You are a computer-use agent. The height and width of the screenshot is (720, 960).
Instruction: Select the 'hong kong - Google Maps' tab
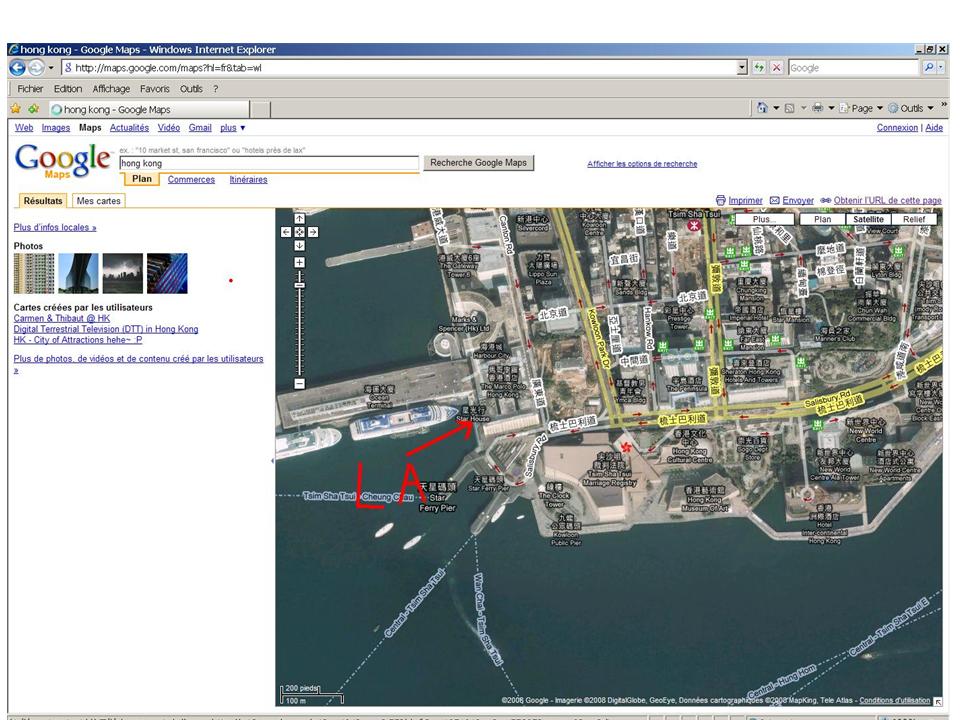coord(149,110)
